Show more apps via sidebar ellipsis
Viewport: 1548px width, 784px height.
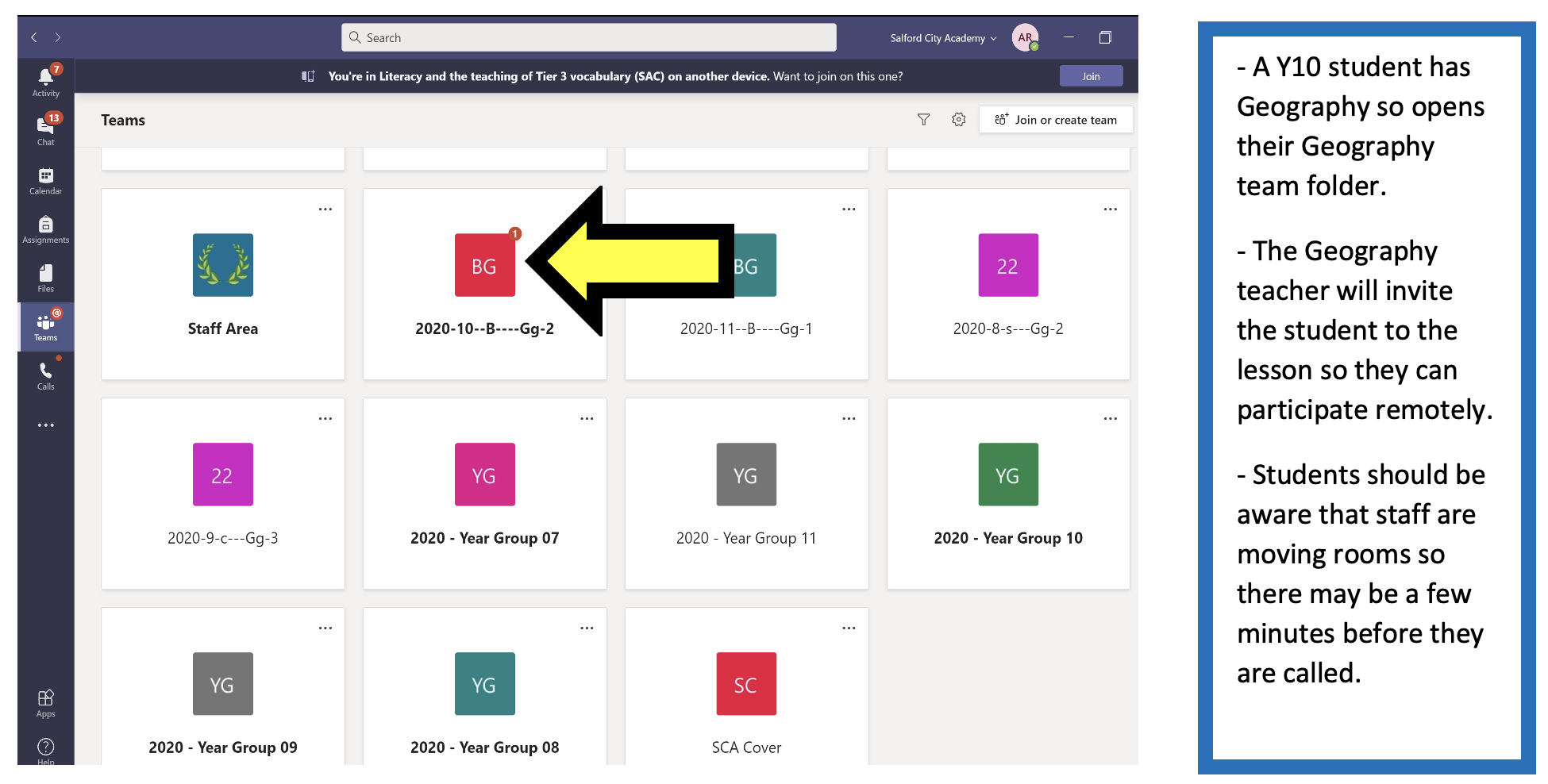(46, 425)
